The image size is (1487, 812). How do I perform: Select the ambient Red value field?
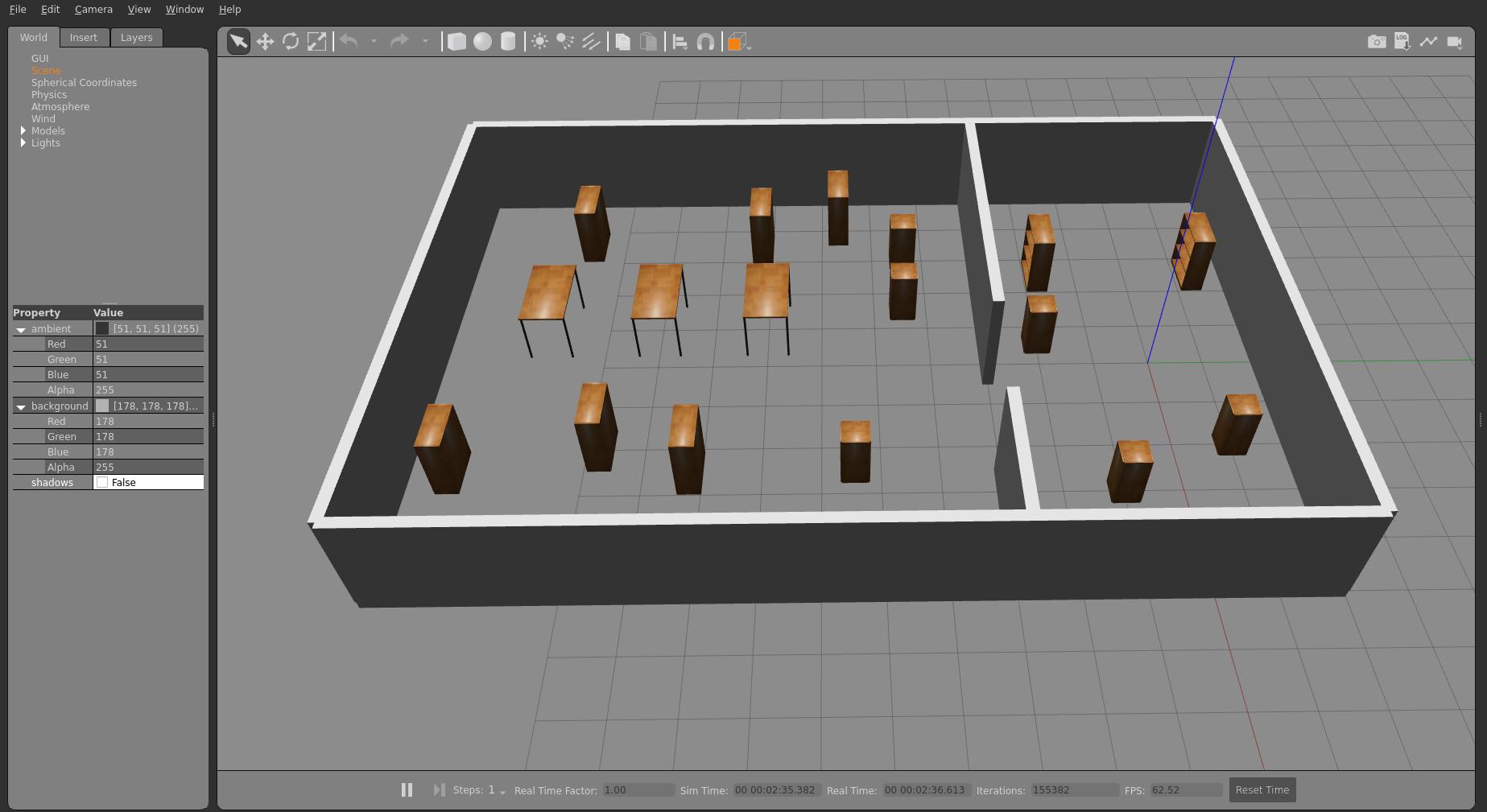click(x=147, y=344)
